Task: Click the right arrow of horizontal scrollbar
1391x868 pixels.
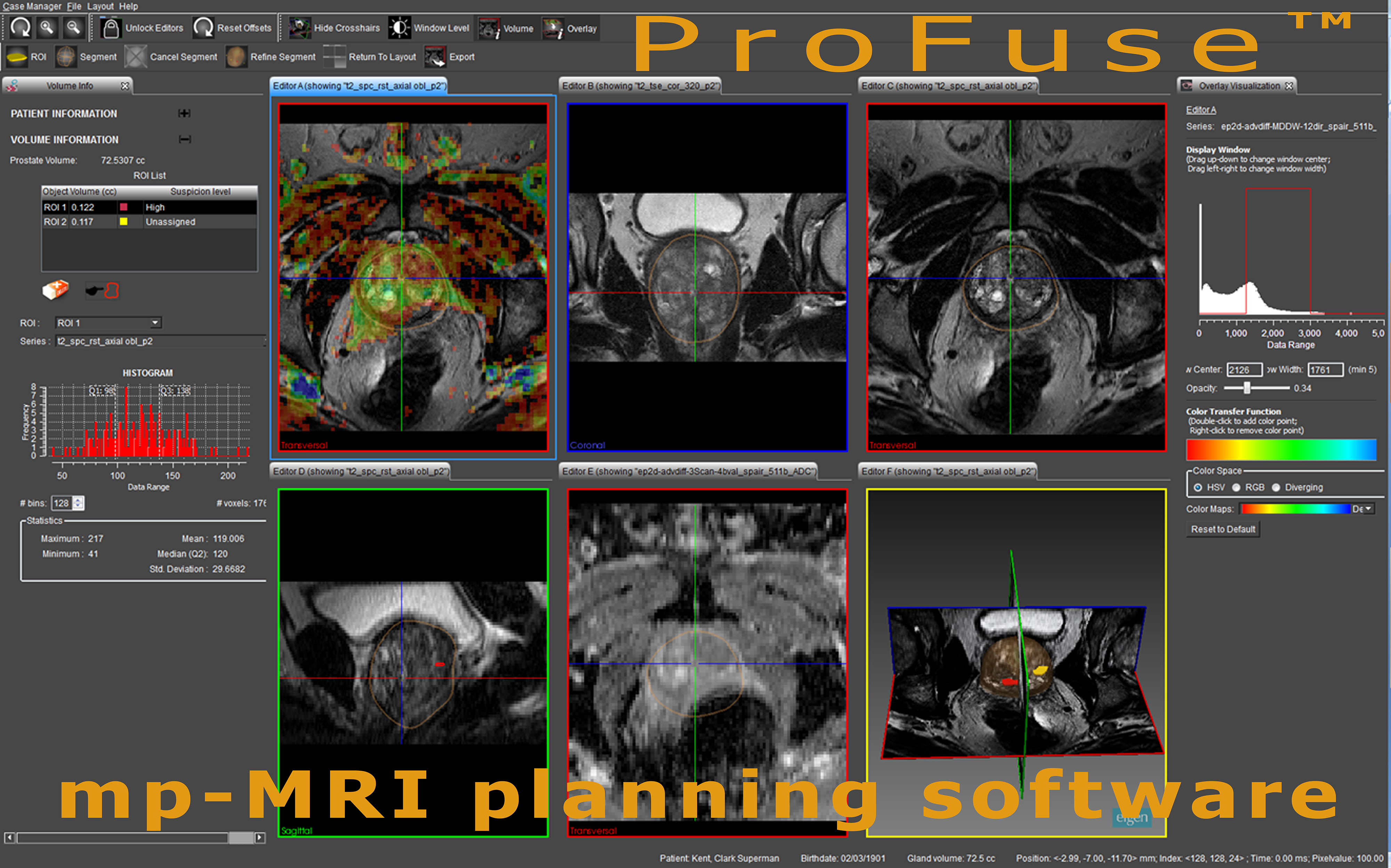Action: pyautogui.click(x=260, y=838)
